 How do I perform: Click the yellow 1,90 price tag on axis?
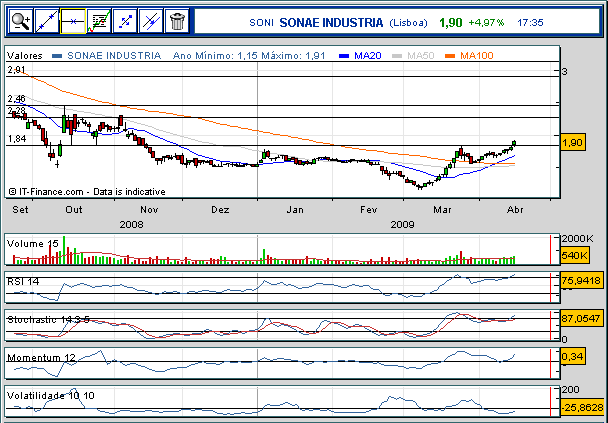pos(572,143)
